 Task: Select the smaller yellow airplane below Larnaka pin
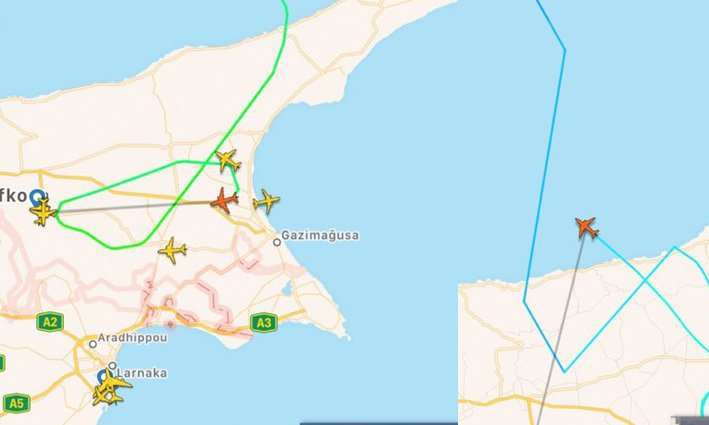107,397
